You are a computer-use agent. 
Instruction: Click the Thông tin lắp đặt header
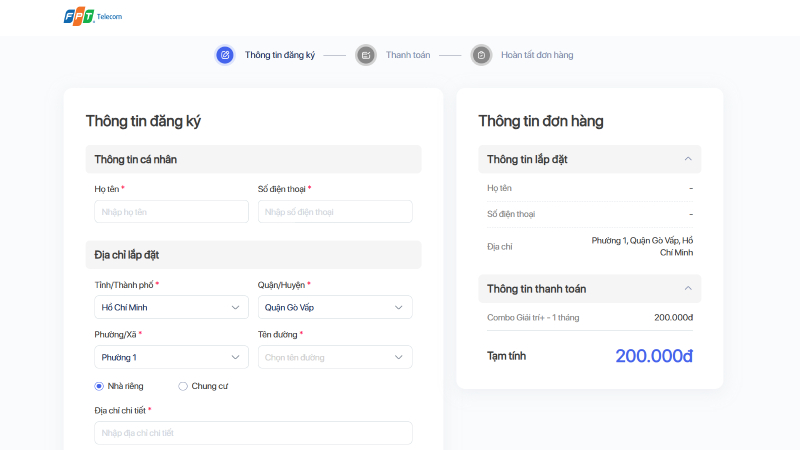[589, 159]
